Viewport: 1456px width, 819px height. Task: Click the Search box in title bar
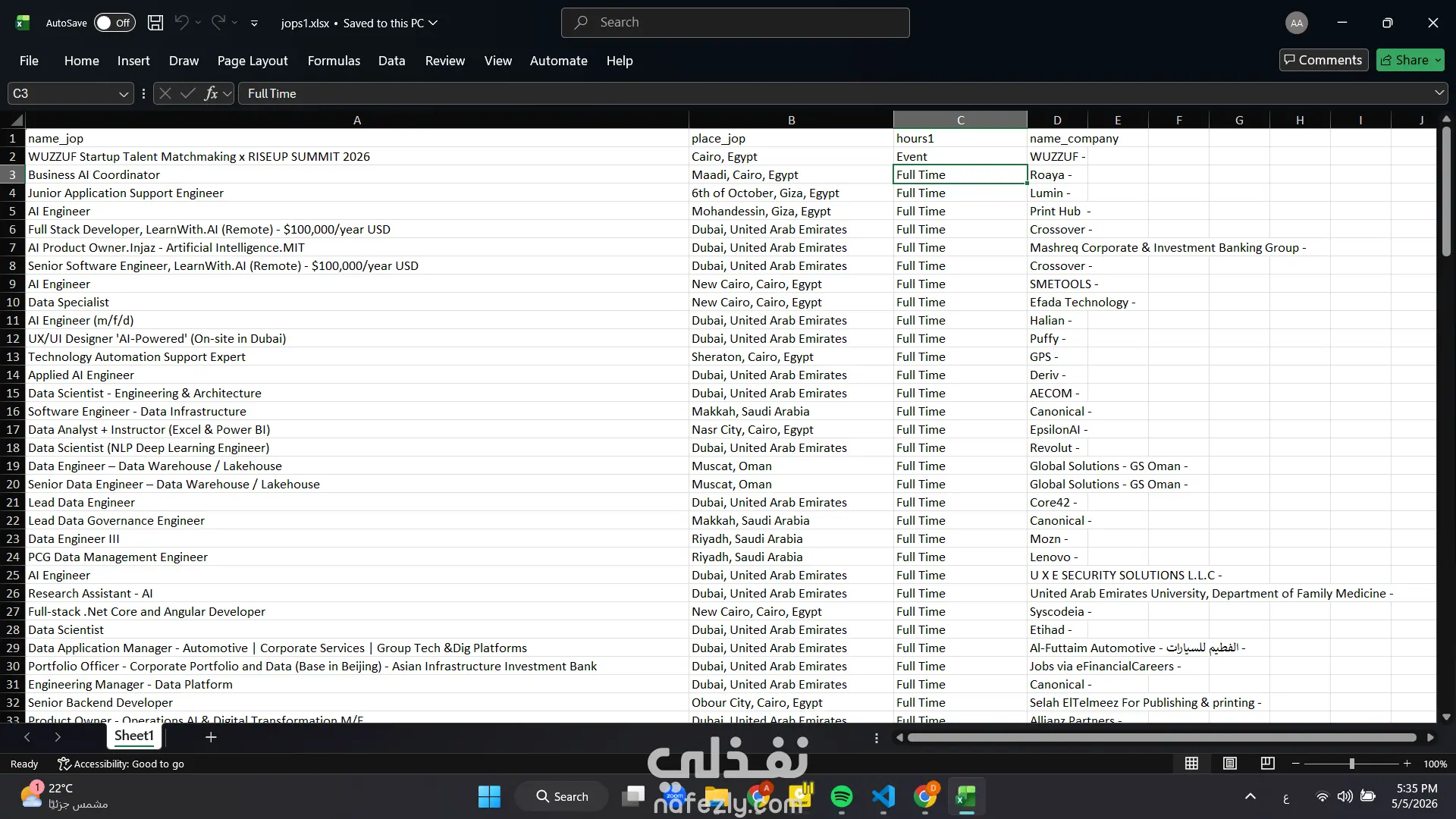(735, 23)
